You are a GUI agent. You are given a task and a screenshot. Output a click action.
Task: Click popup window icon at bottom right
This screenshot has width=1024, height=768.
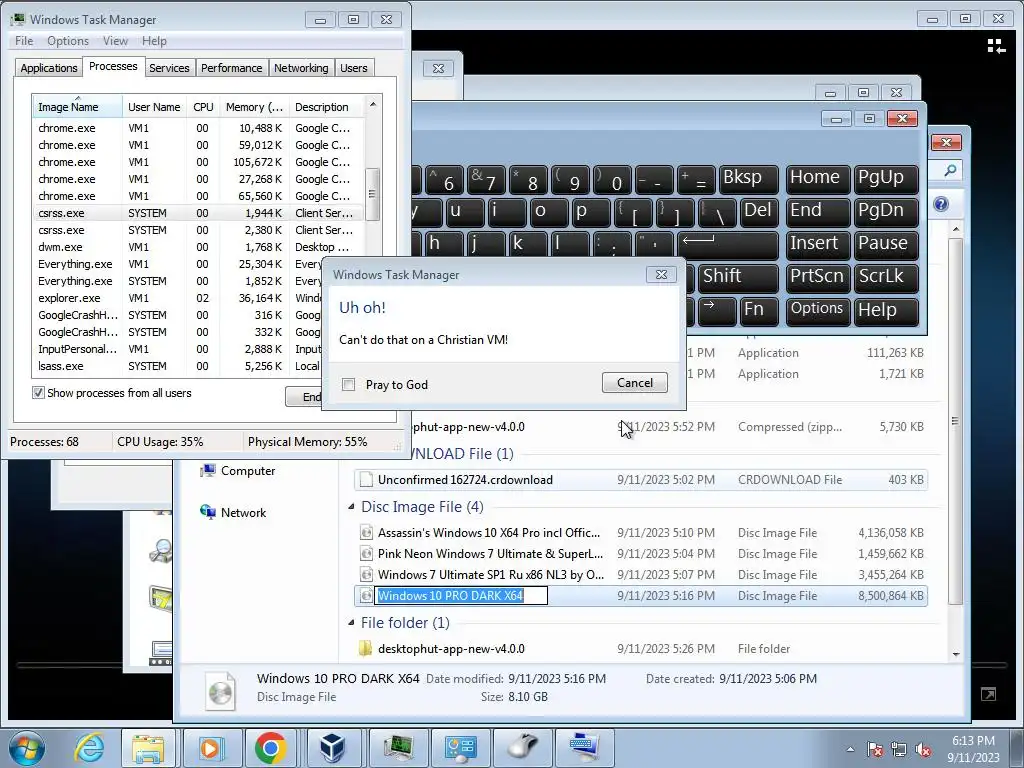tap(989, 694)
